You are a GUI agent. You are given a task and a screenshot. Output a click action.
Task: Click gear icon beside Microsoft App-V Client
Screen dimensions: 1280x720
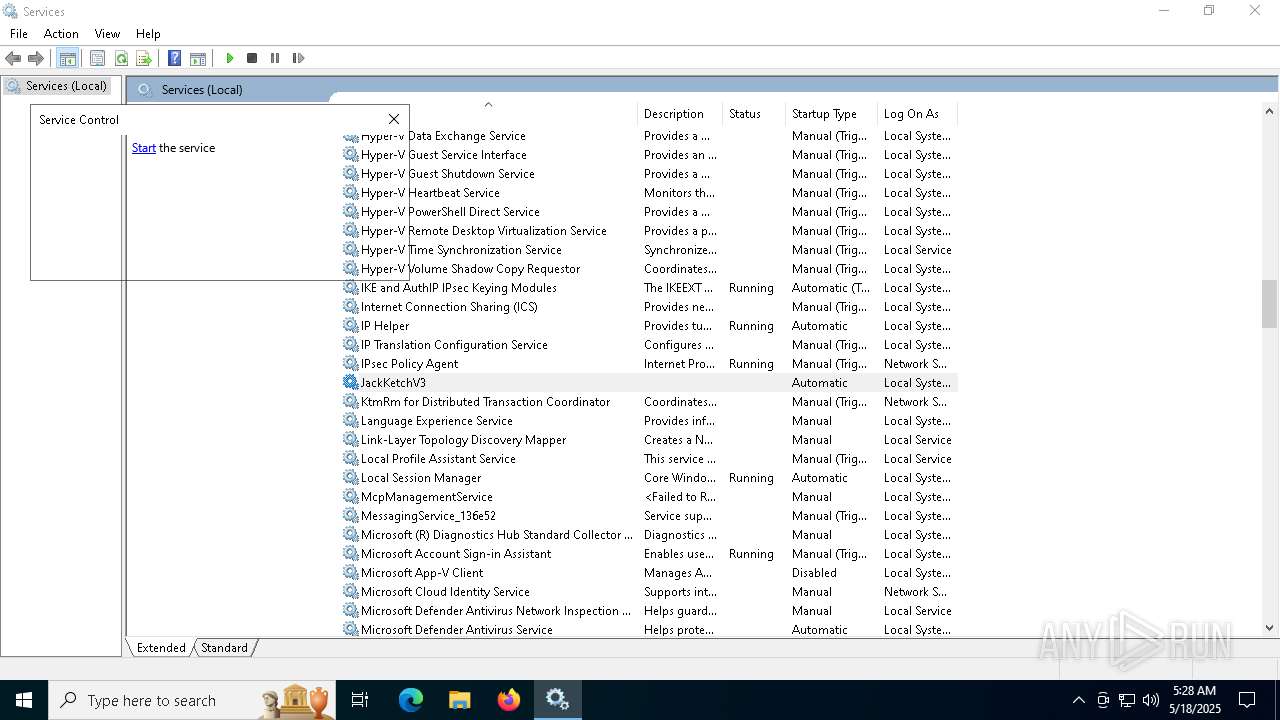click(350, 573)
